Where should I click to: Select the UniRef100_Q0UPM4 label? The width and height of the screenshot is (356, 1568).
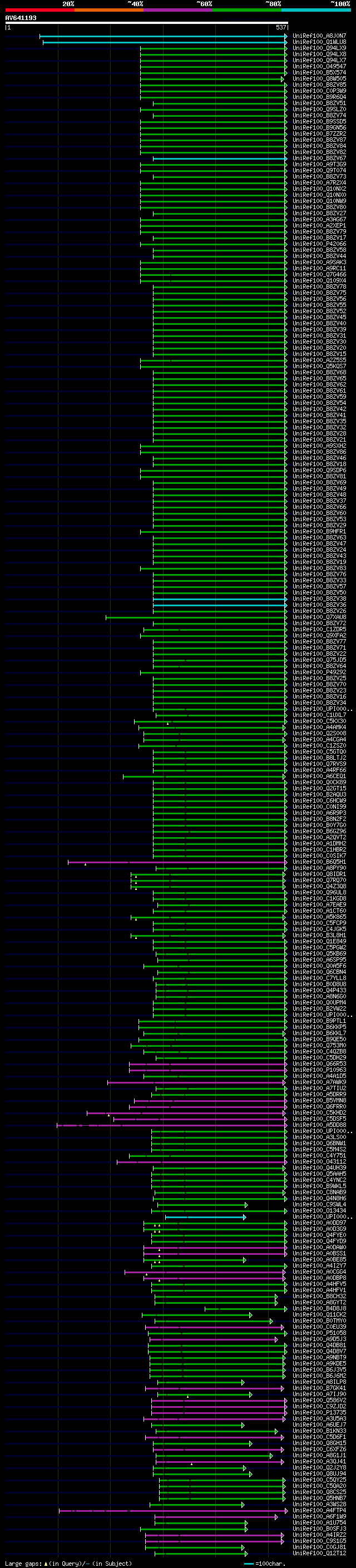click(319, 1002)
